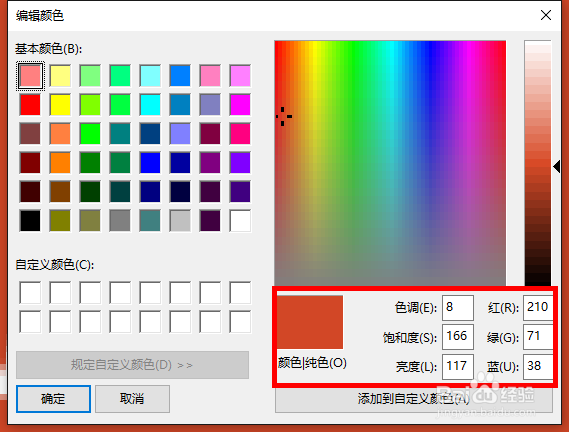
Task: Focus the 亮度(L) luminance input field
Action: tap(458, 366)
